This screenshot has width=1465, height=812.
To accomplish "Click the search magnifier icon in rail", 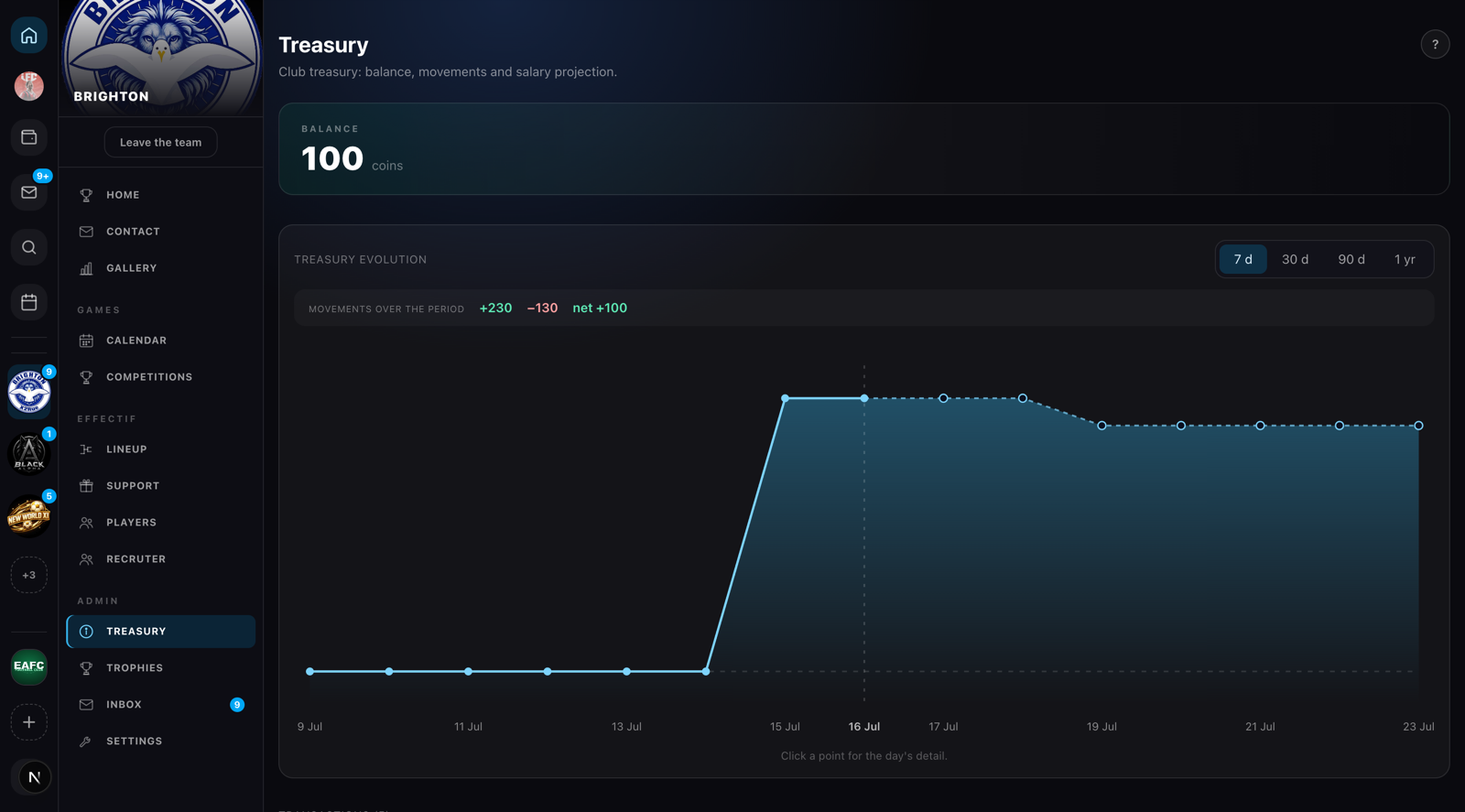I will tap(29, 247).
